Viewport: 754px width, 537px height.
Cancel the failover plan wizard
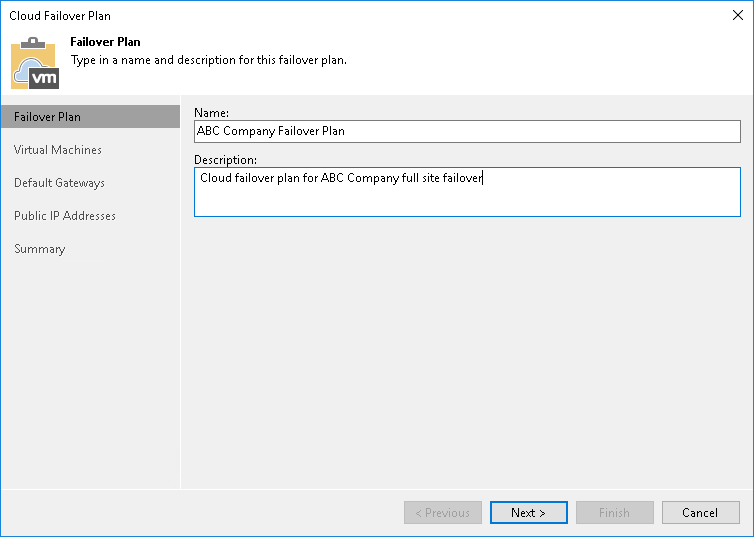click(701, 512)
